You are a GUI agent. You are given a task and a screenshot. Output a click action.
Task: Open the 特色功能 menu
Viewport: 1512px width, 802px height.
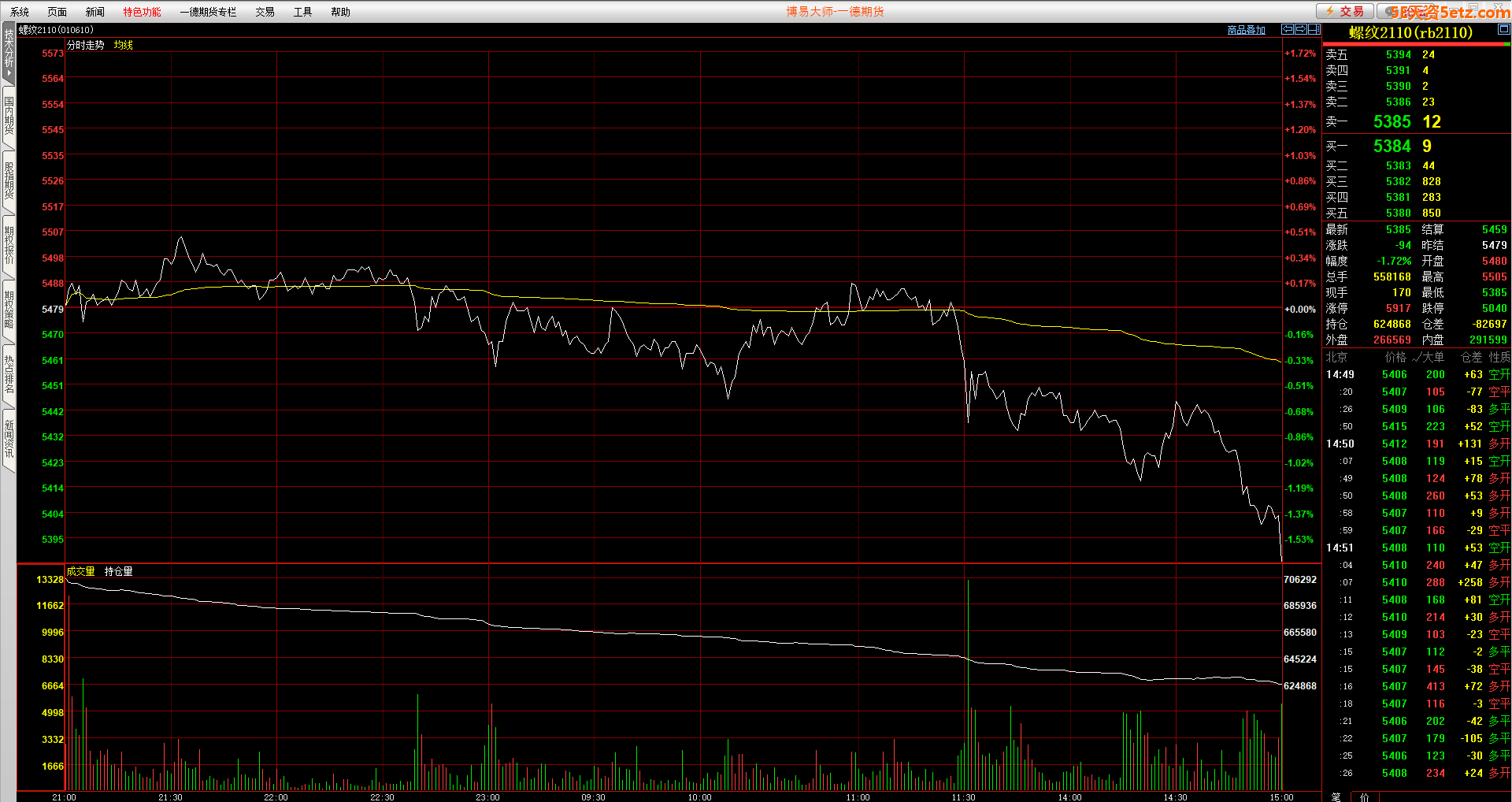click(142, 12)
